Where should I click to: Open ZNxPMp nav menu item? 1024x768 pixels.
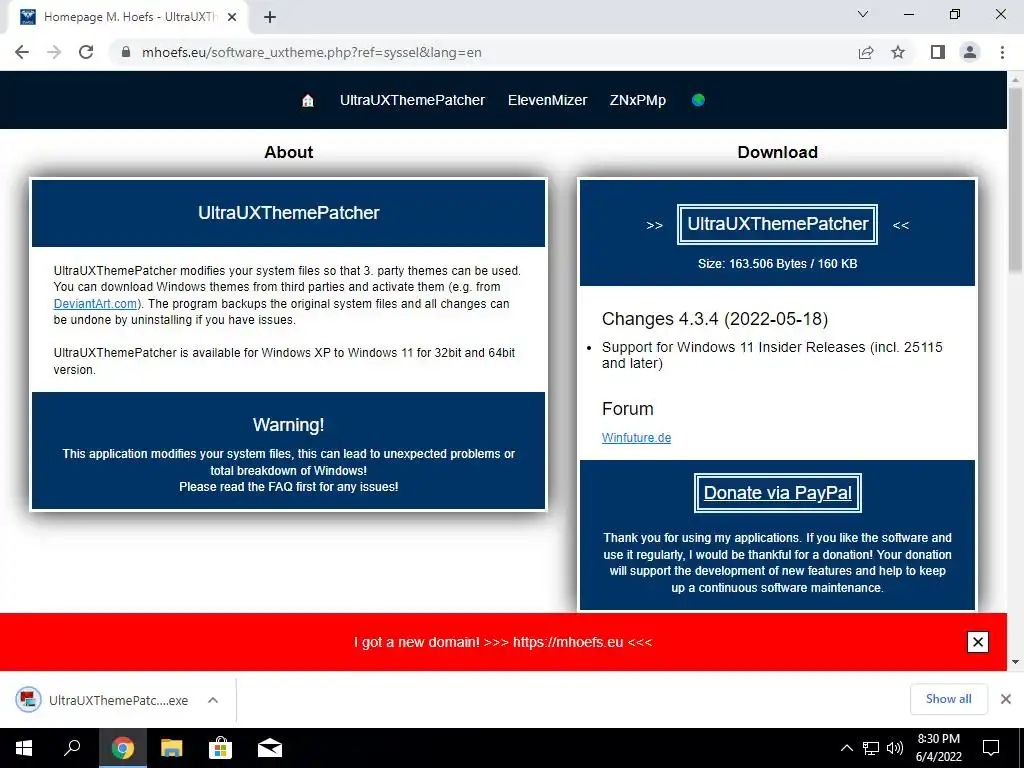(x=637, y=101)
